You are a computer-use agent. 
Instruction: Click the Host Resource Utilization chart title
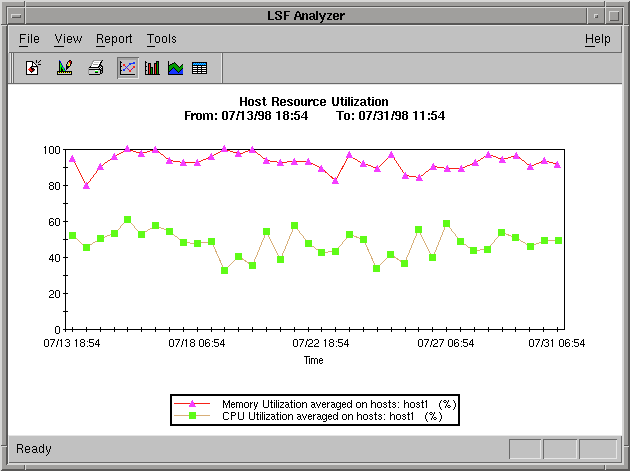click(x=314, y=101)
